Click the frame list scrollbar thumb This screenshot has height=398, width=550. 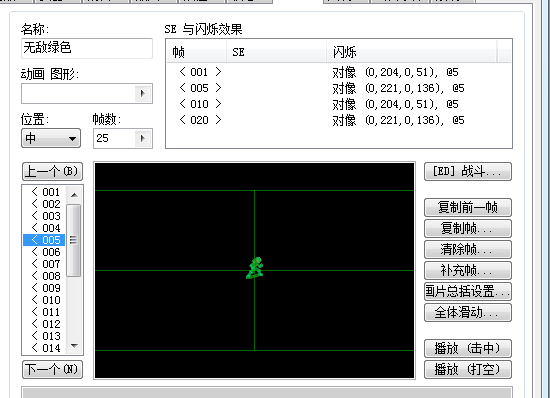(74, 240)
